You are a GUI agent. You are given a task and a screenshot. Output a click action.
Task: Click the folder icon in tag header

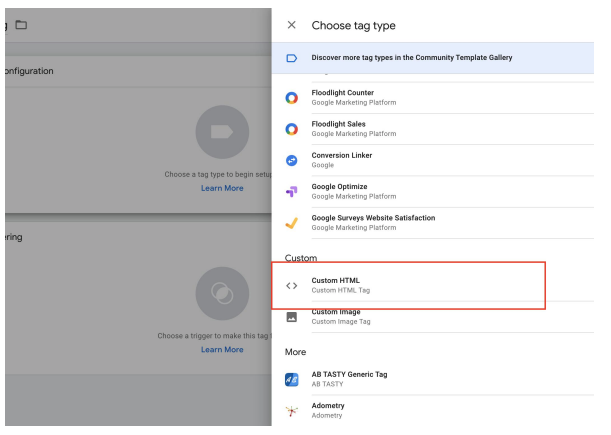click(x=21, y=25)
